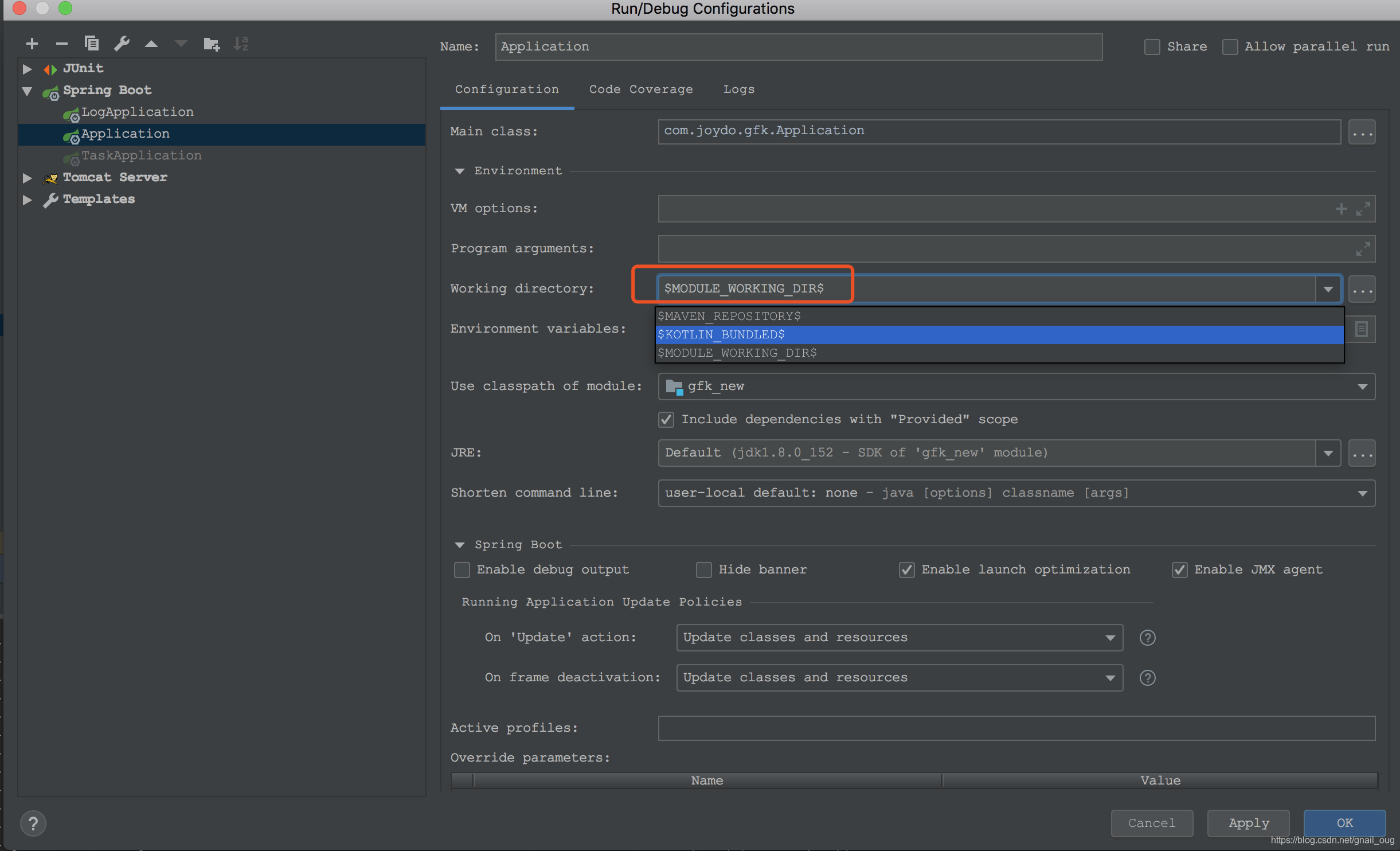Select the Logs tab
Image resolution: width=1400 pixels, height=851 pixels.
[x=739, y=89]
